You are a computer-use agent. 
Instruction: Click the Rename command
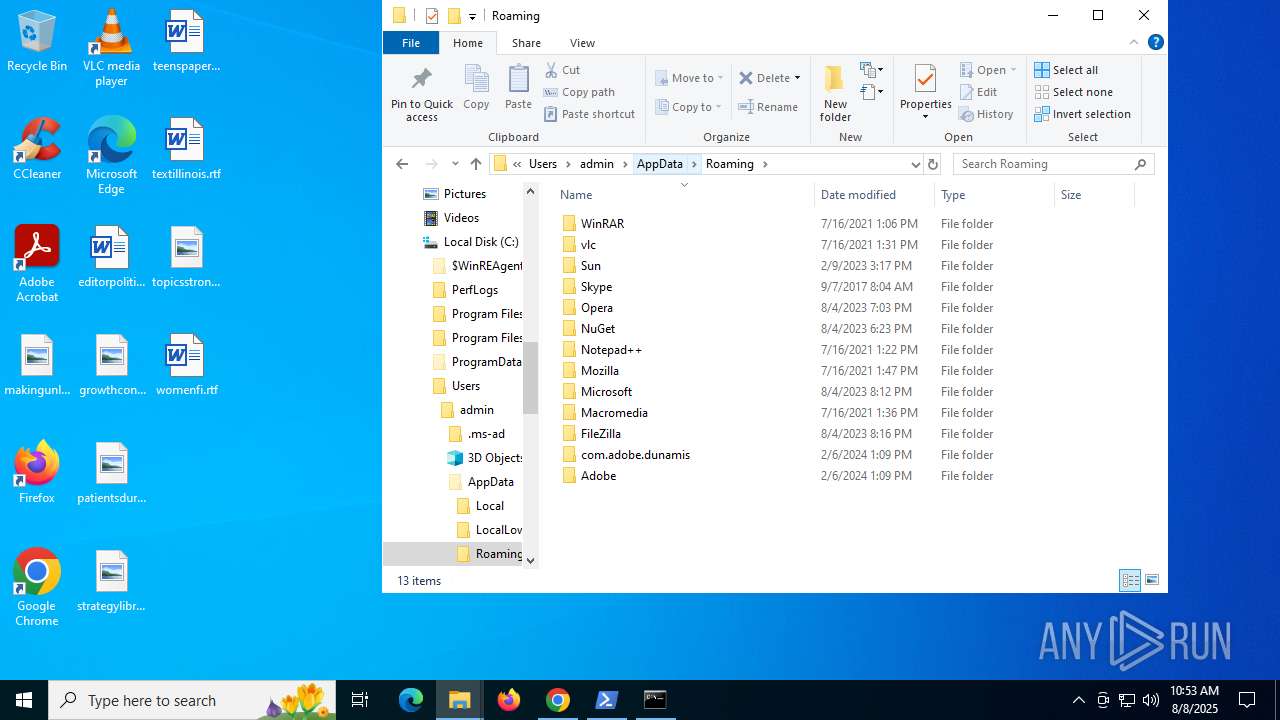click(x=768, y=107)
